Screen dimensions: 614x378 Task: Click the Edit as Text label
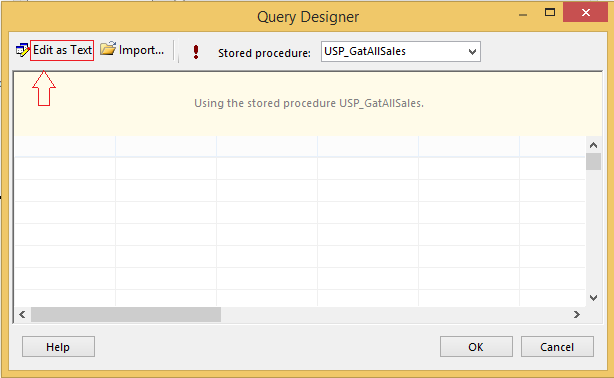(x=62, y=50)
